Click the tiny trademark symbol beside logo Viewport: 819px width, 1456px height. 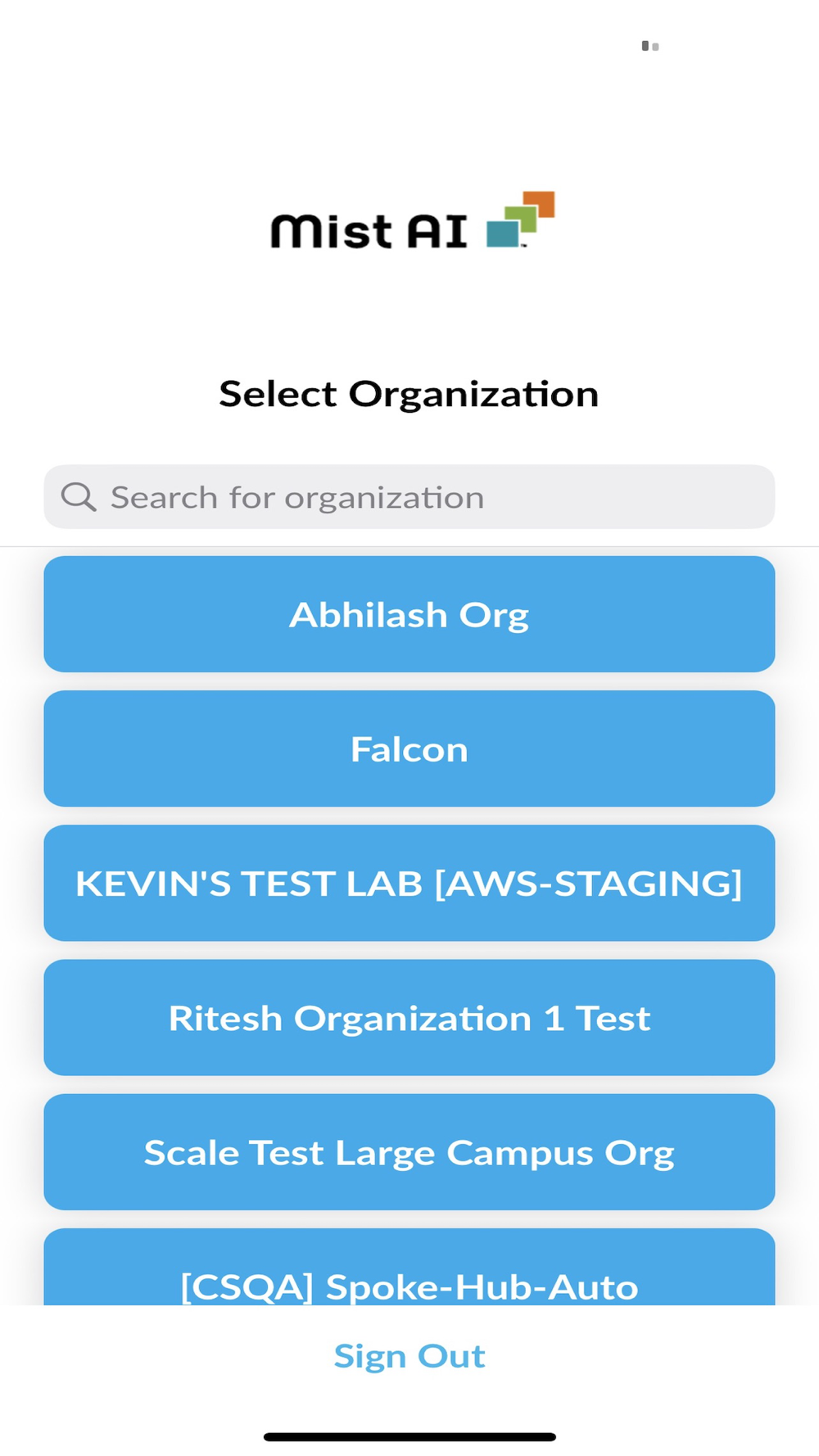[x=524, y=245]
